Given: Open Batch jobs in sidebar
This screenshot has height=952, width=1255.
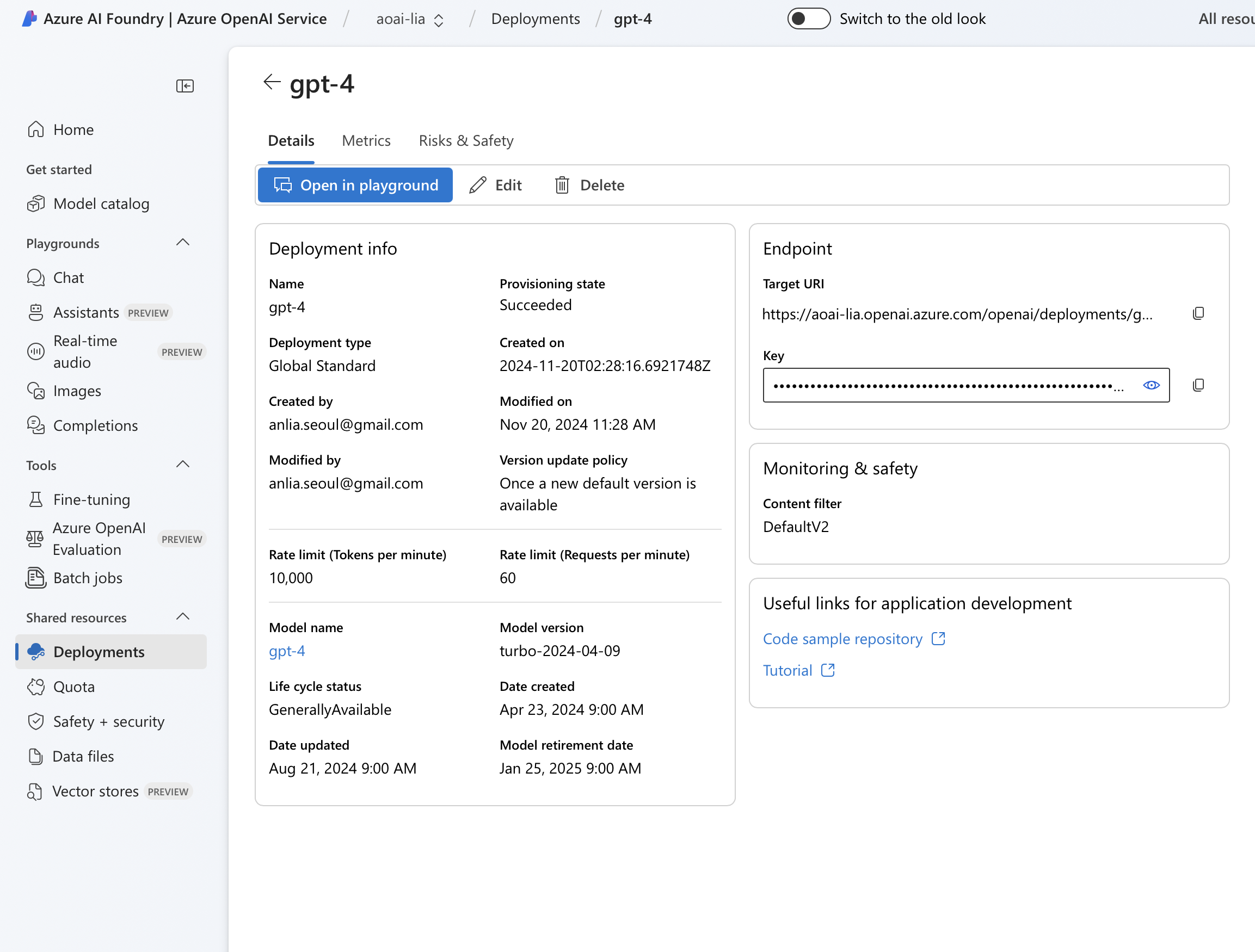Looking at the screenshot, I should [88, 578].
